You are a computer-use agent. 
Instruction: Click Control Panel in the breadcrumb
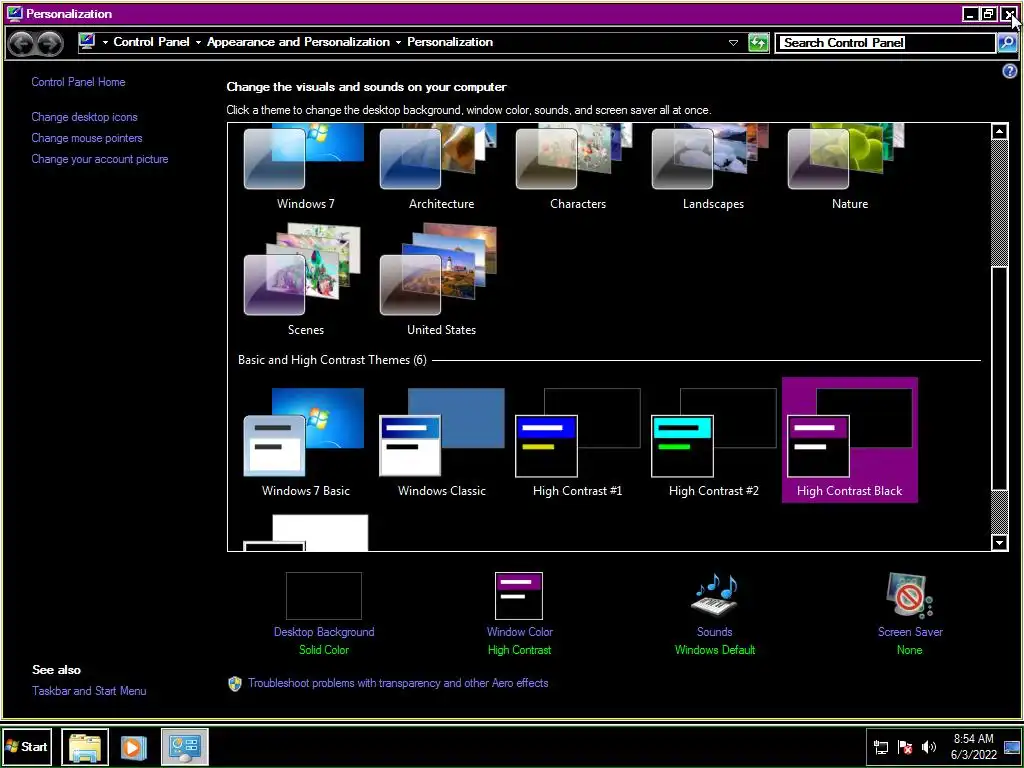(x=152, y=42)
